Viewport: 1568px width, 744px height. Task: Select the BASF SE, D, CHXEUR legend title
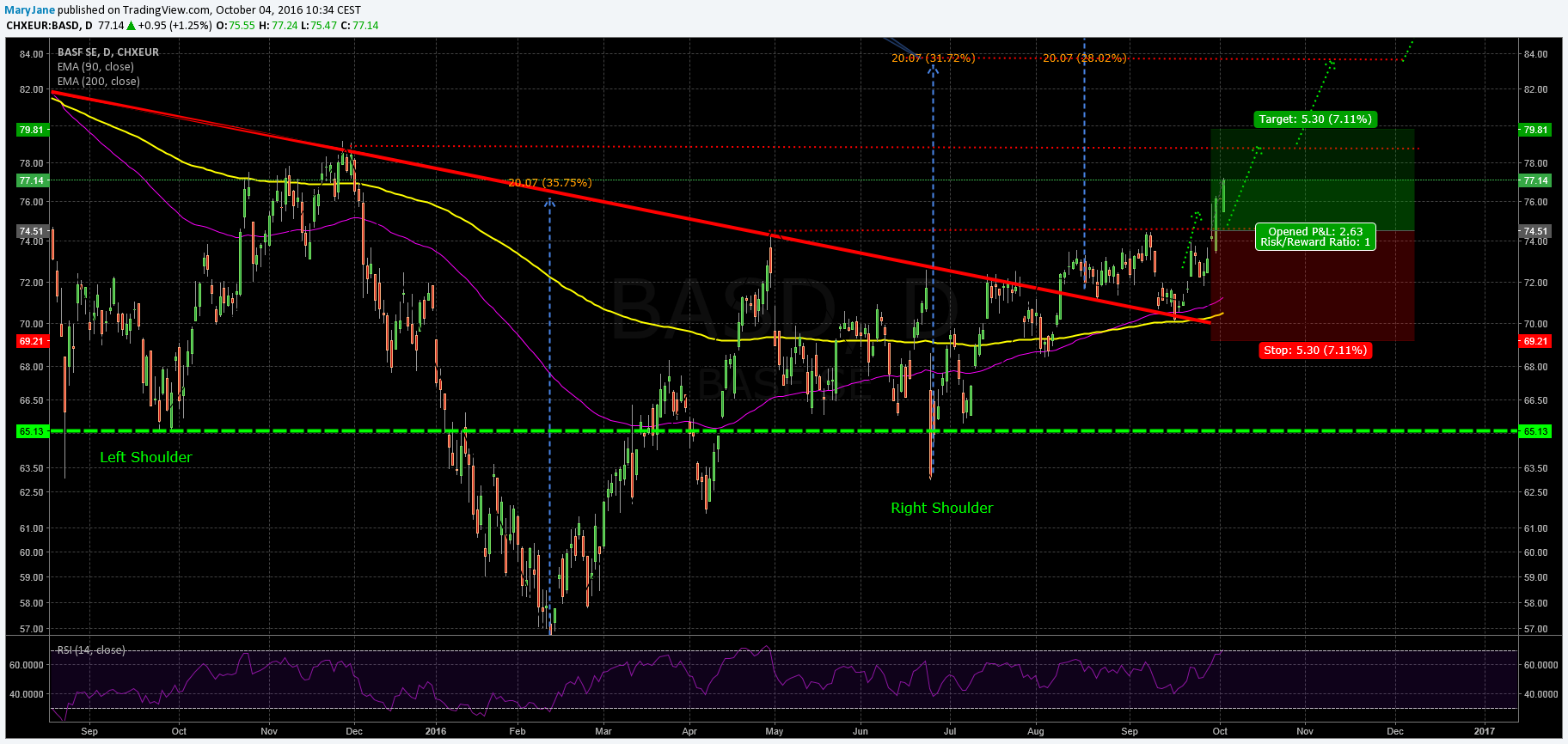pyautogui.click(x=108, y=52)
